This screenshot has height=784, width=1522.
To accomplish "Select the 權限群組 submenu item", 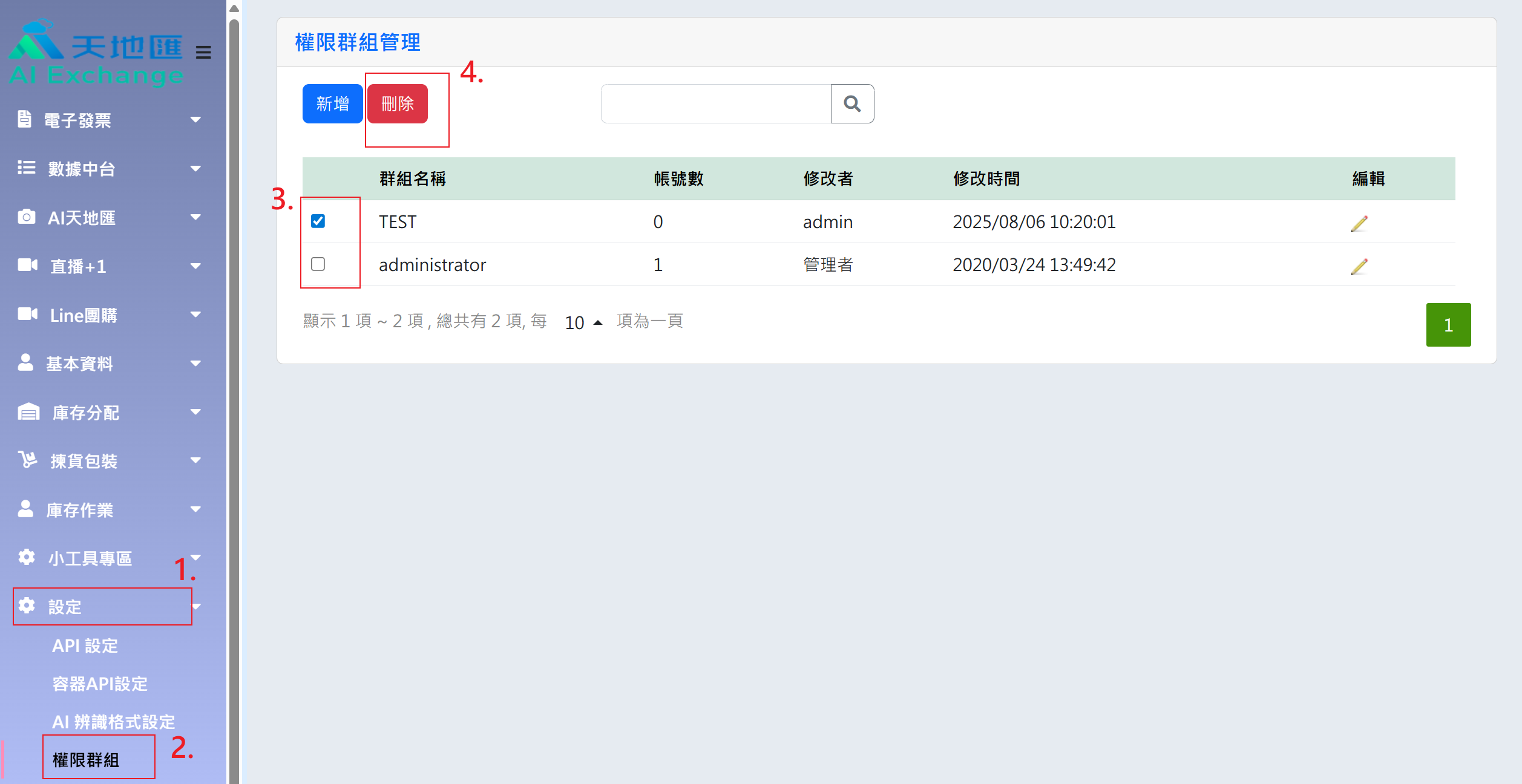I will coord(86,759).
